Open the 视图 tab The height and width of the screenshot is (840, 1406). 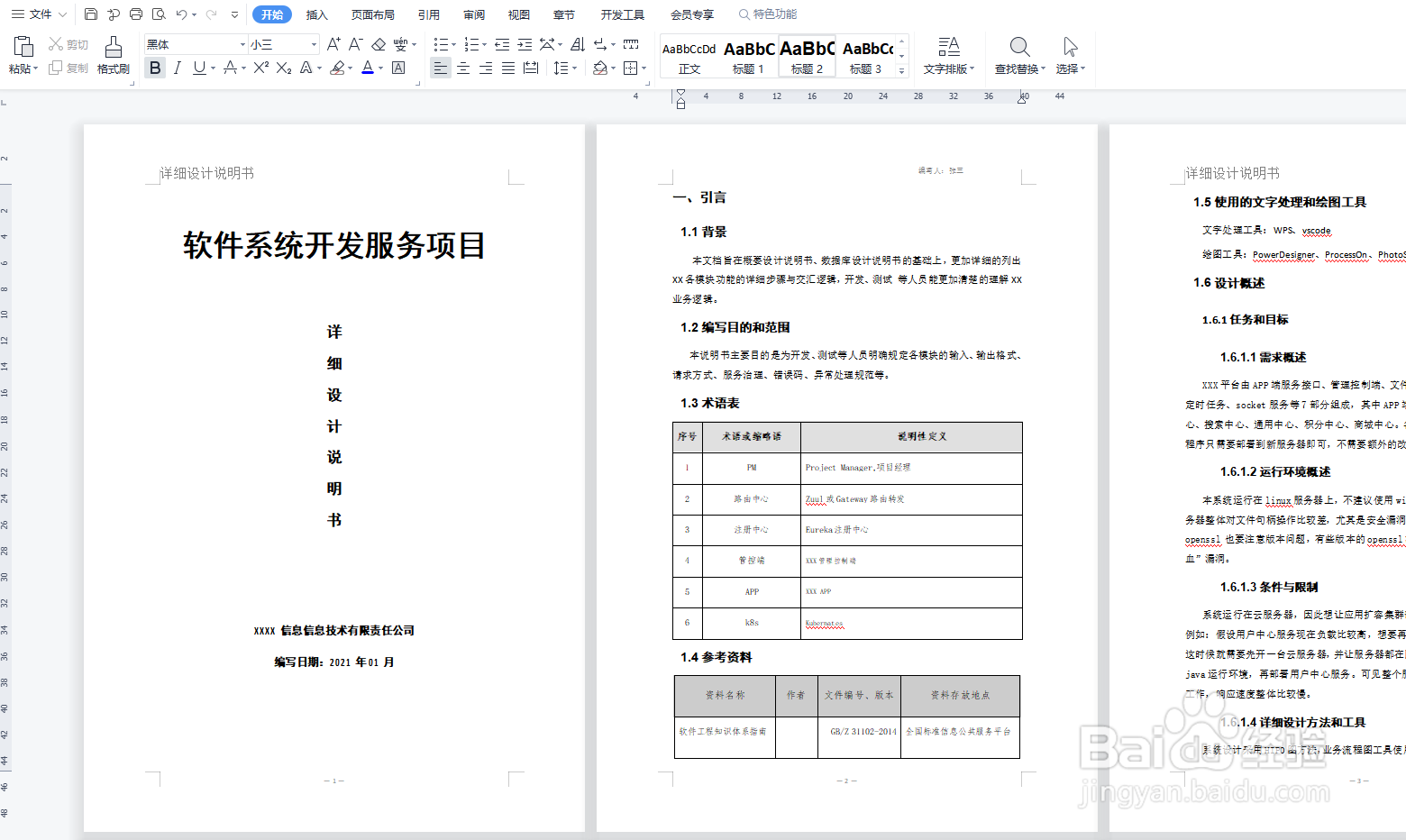(x=519, y=14)
